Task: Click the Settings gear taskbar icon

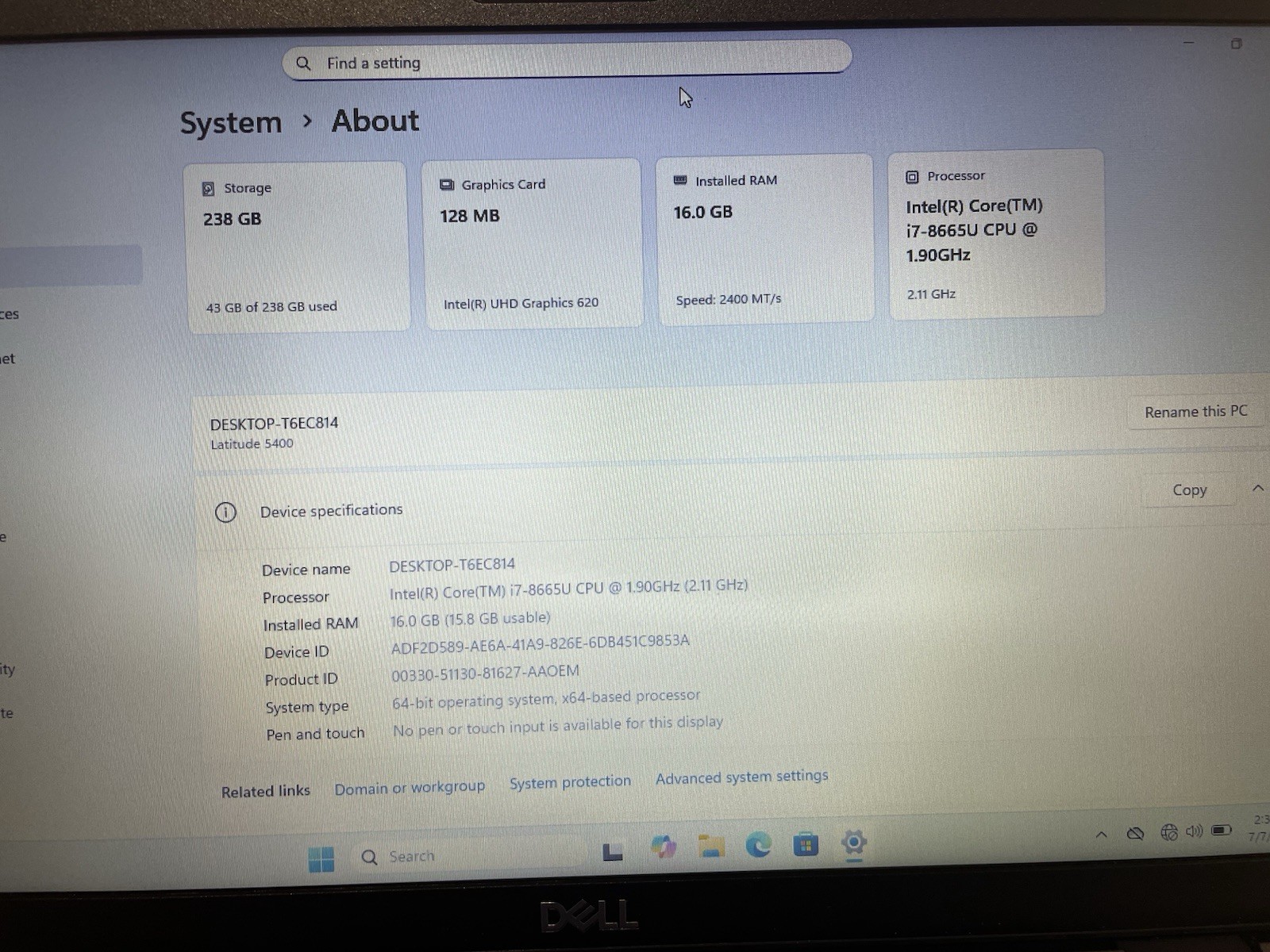Action: coord(853,843)
